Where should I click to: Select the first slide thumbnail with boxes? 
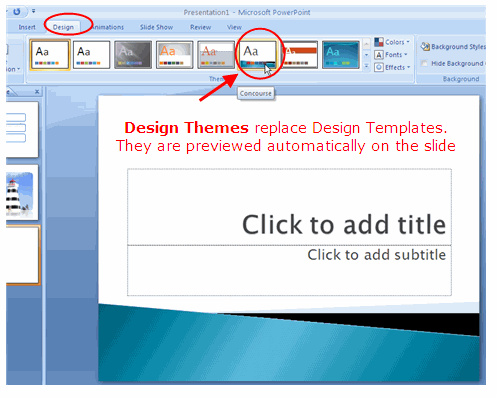(22, 129)
